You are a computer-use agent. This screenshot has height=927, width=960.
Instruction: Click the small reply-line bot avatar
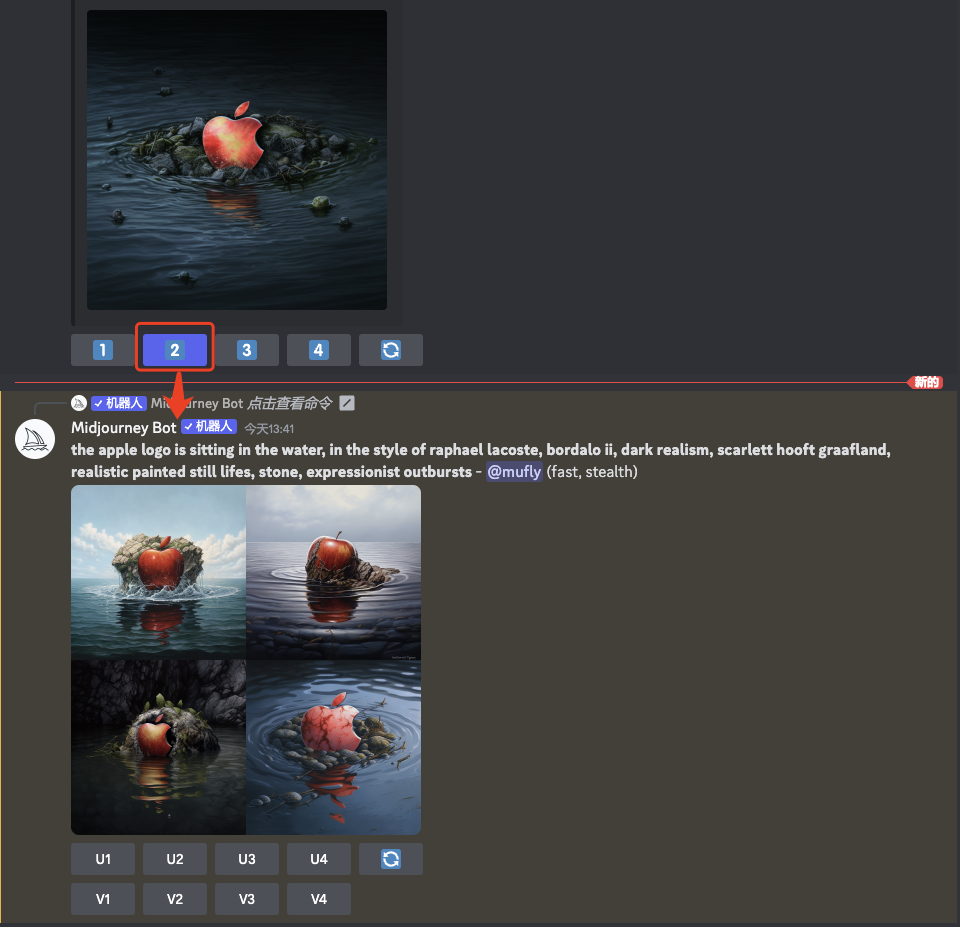(x=78, y=403)
